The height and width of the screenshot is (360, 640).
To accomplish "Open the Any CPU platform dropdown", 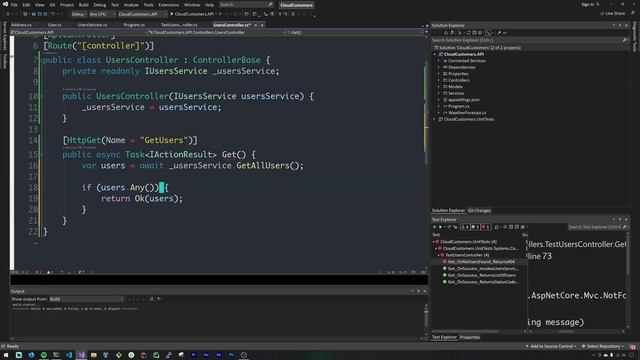I will (102, 14).
